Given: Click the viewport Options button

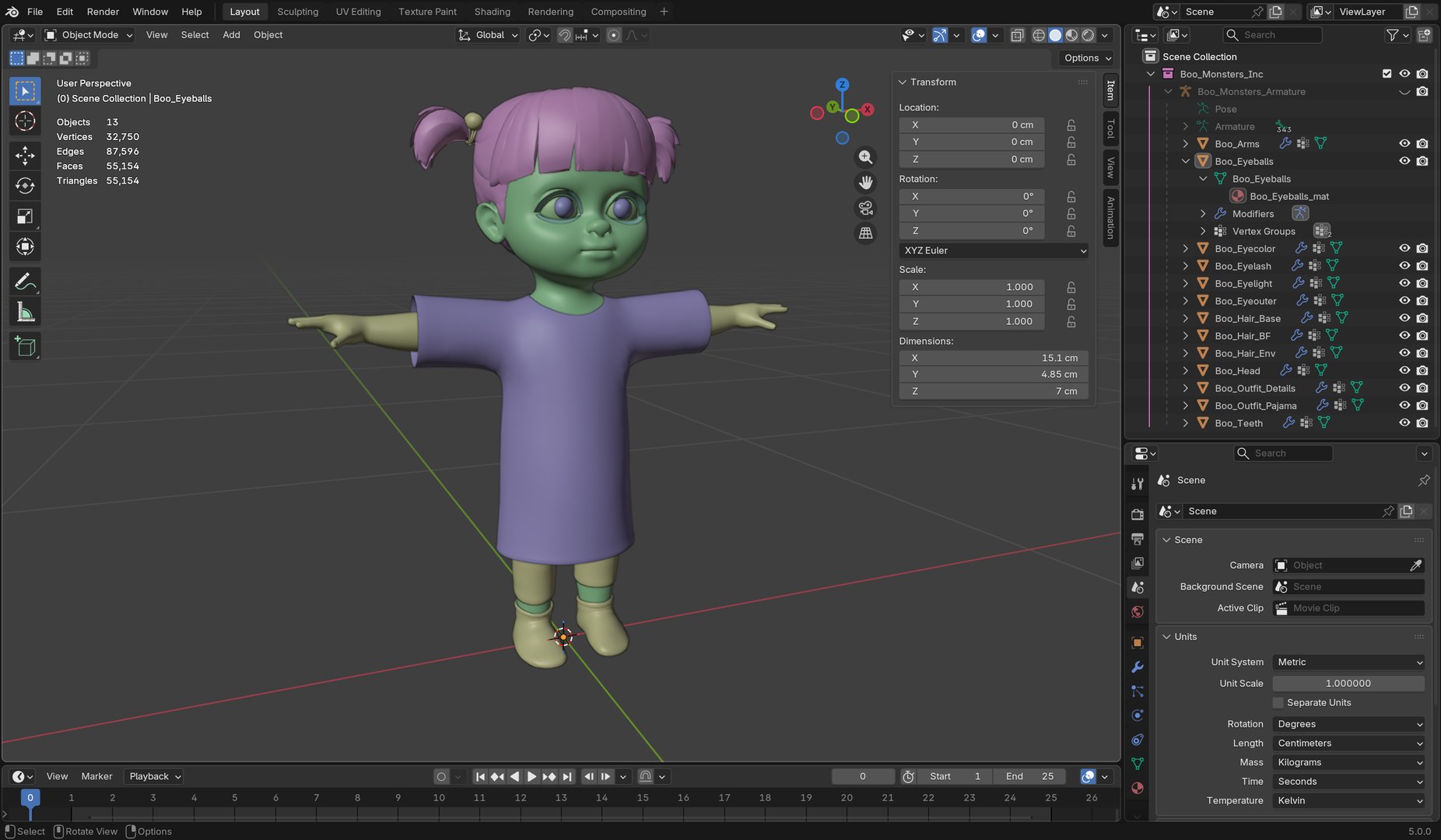Looking at the screenshot, I should 1087,58.
